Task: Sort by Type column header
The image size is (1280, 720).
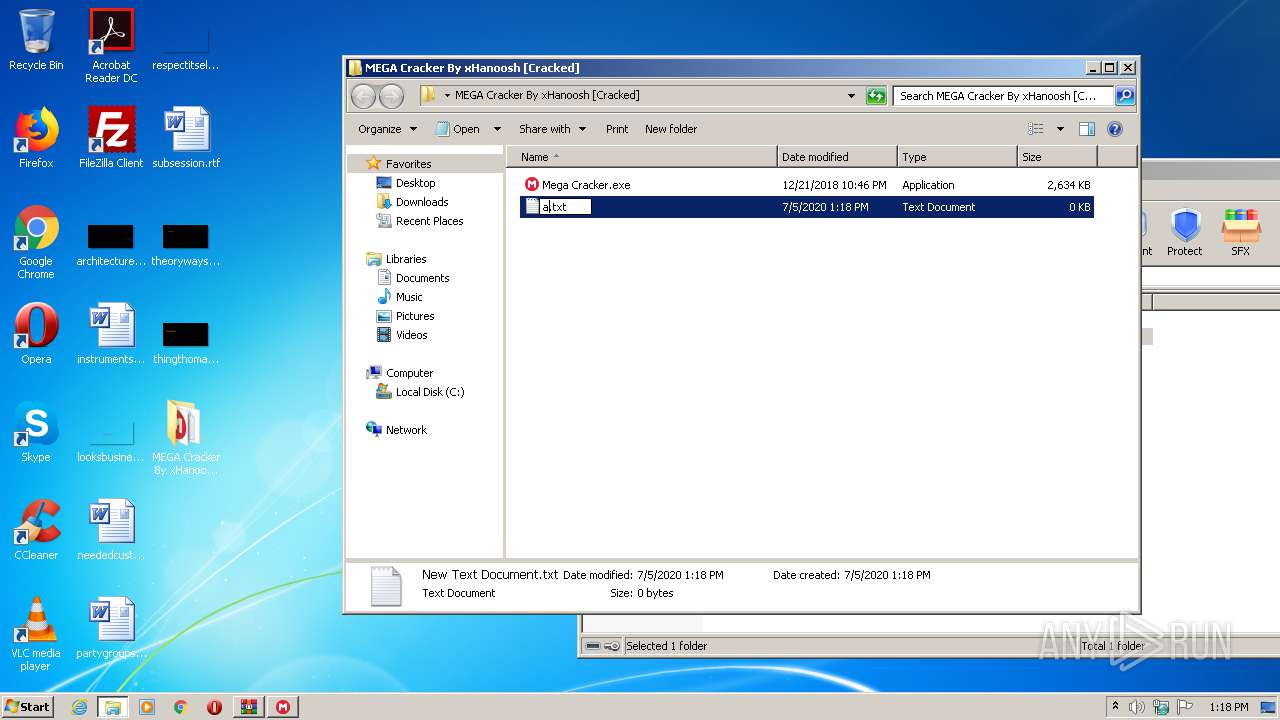Action: [957, 157]
